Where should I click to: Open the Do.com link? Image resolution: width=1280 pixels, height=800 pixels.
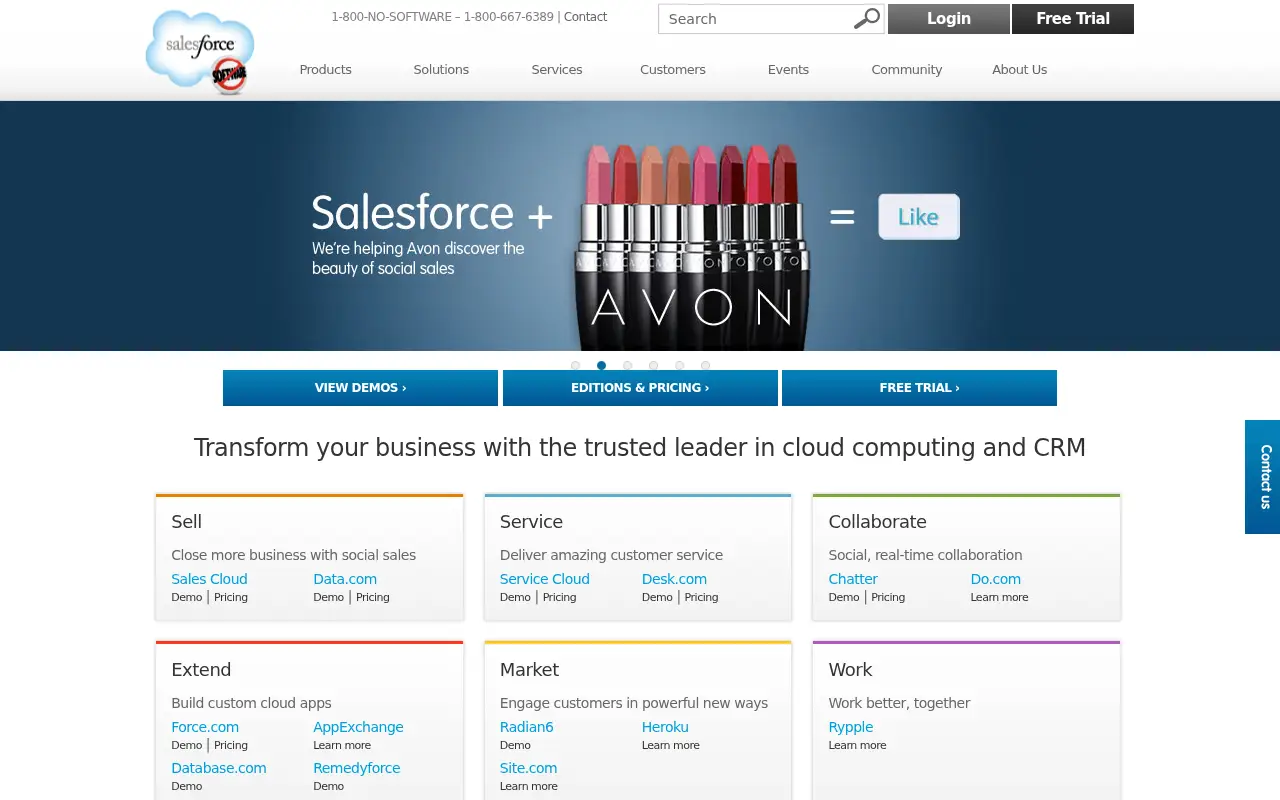[x=996, y=579]
